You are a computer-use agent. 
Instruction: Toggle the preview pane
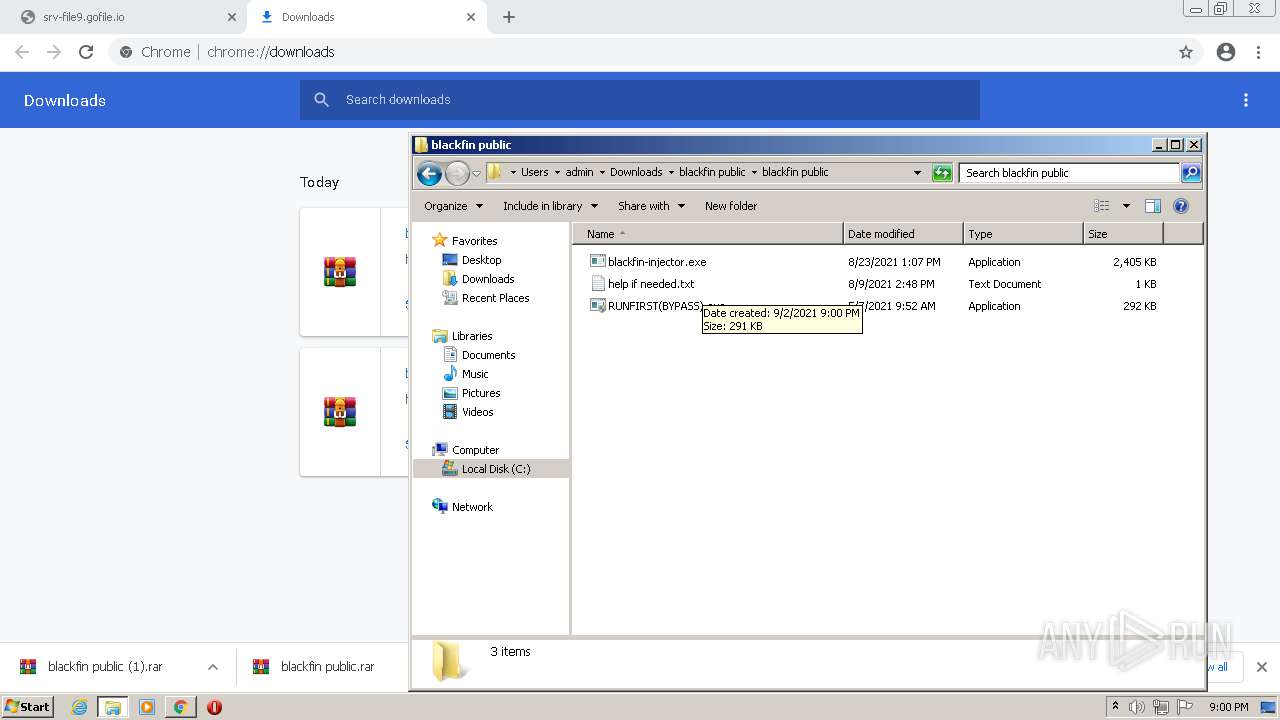tap(1153, 206)
